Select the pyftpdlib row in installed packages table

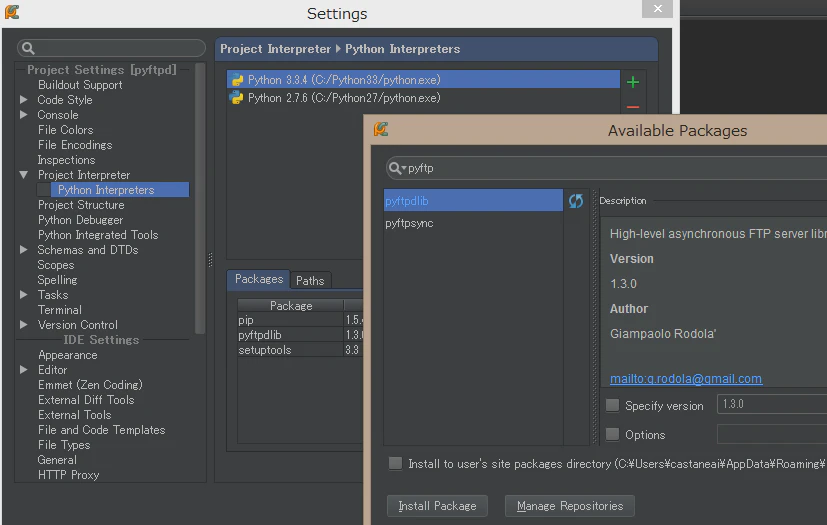(300, 335)
